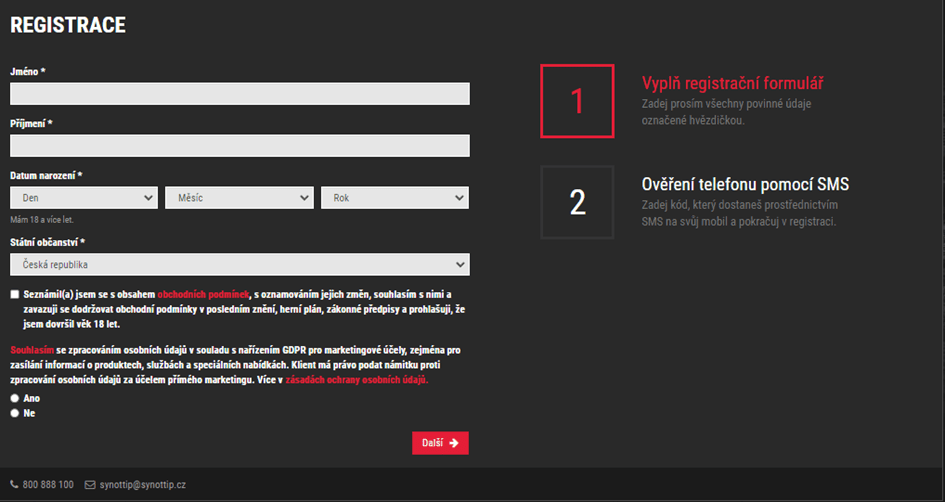Open the Měsíc dropdown
The height and width of the screenshot is (502, 945).
239,198
